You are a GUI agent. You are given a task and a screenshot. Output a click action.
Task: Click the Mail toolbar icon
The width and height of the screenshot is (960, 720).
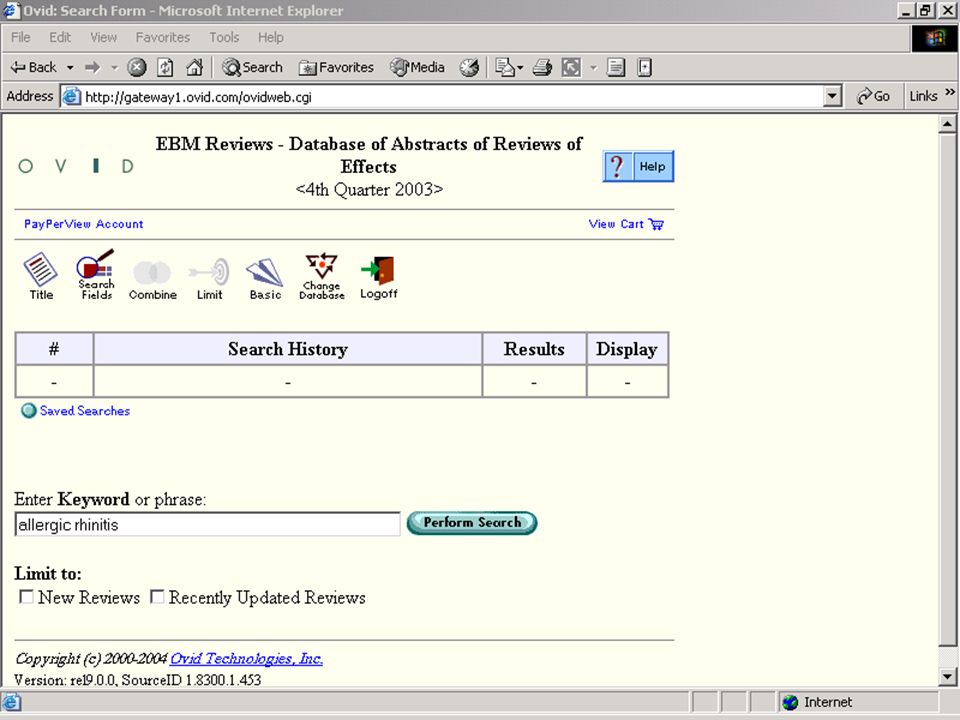[504, 67]
